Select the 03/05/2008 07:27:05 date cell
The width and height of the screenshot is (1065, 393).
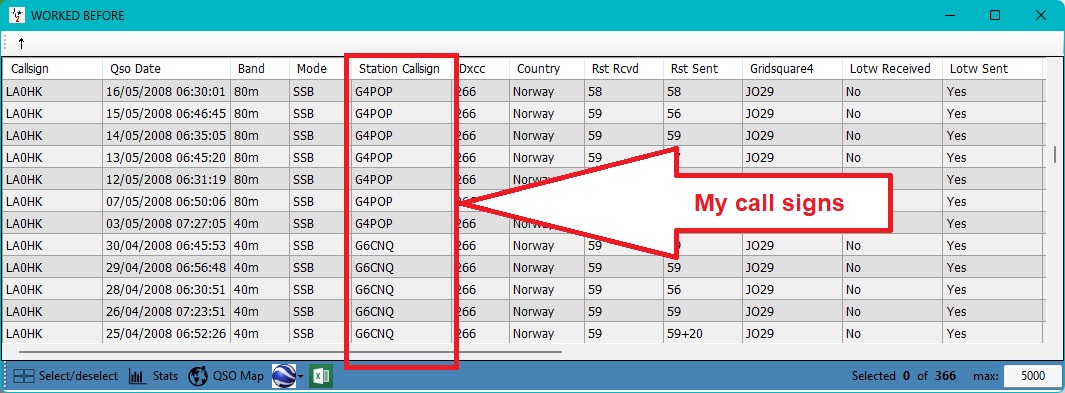[x=166, y=223]
